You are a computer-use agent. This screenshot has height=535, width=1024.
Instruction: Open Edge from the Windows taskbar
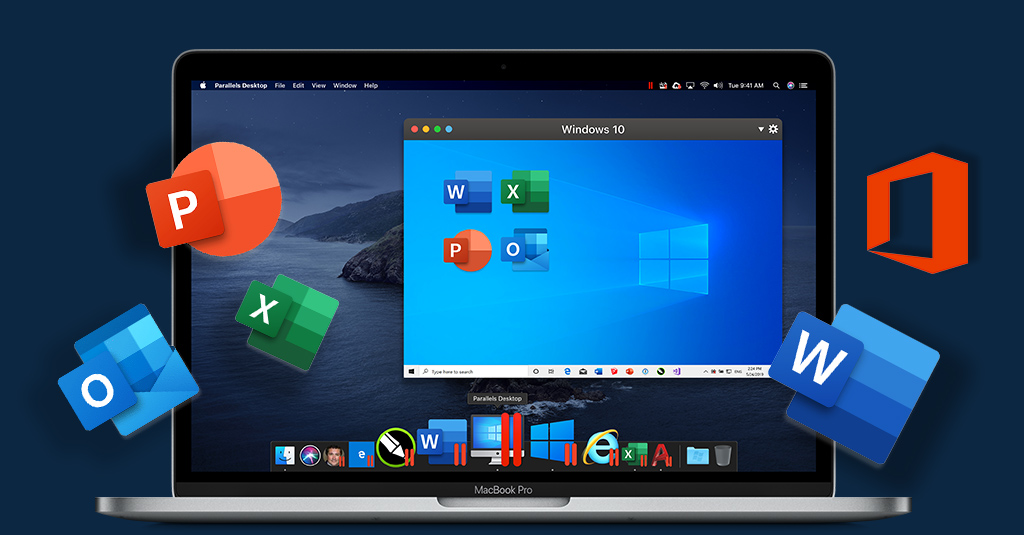(x=568, y=372)
